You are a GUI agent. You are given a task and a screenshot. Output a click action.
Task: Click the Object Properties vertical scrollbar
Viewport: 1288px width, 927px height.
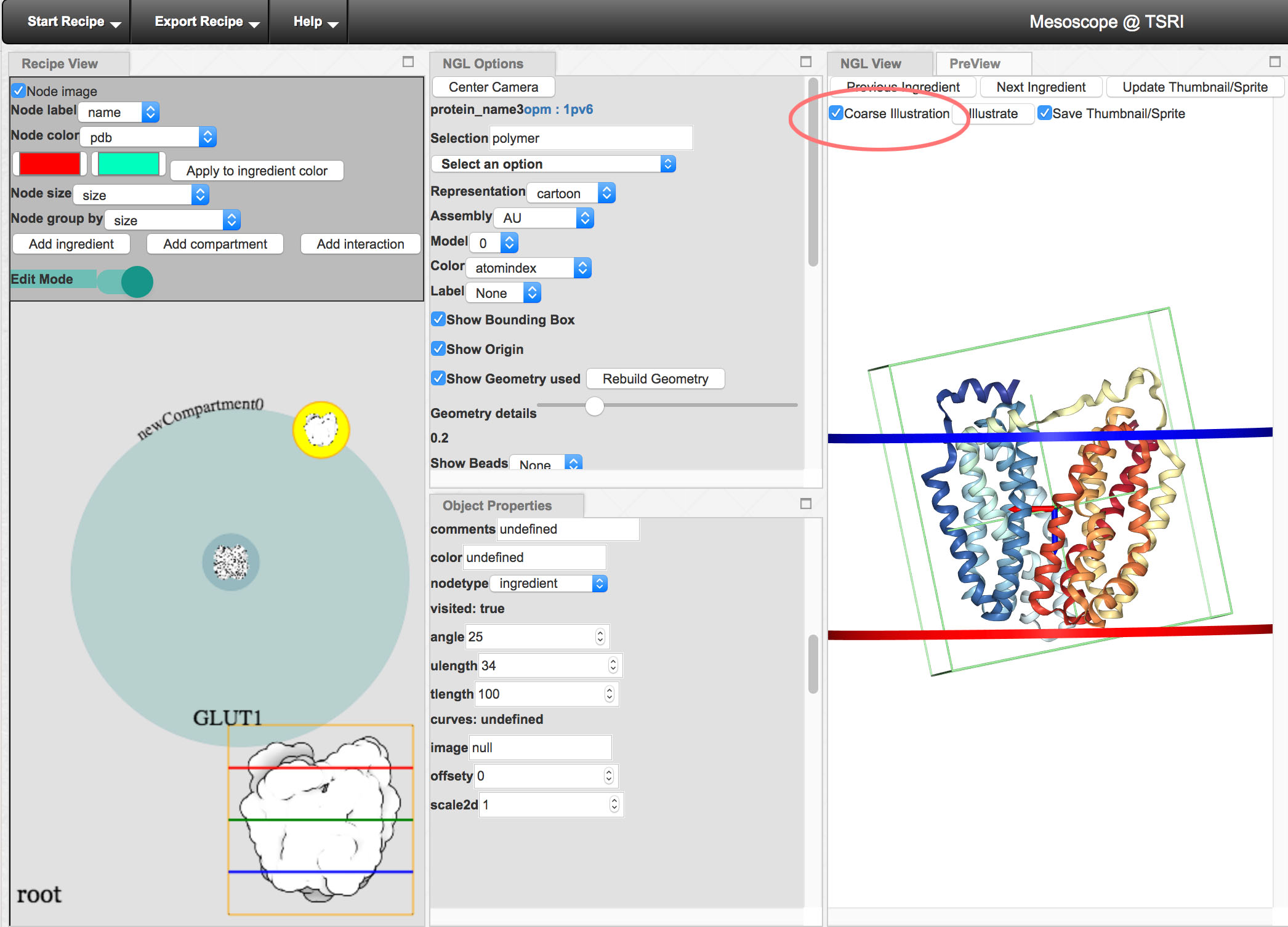pyautogui.click(x=813, y=664)
